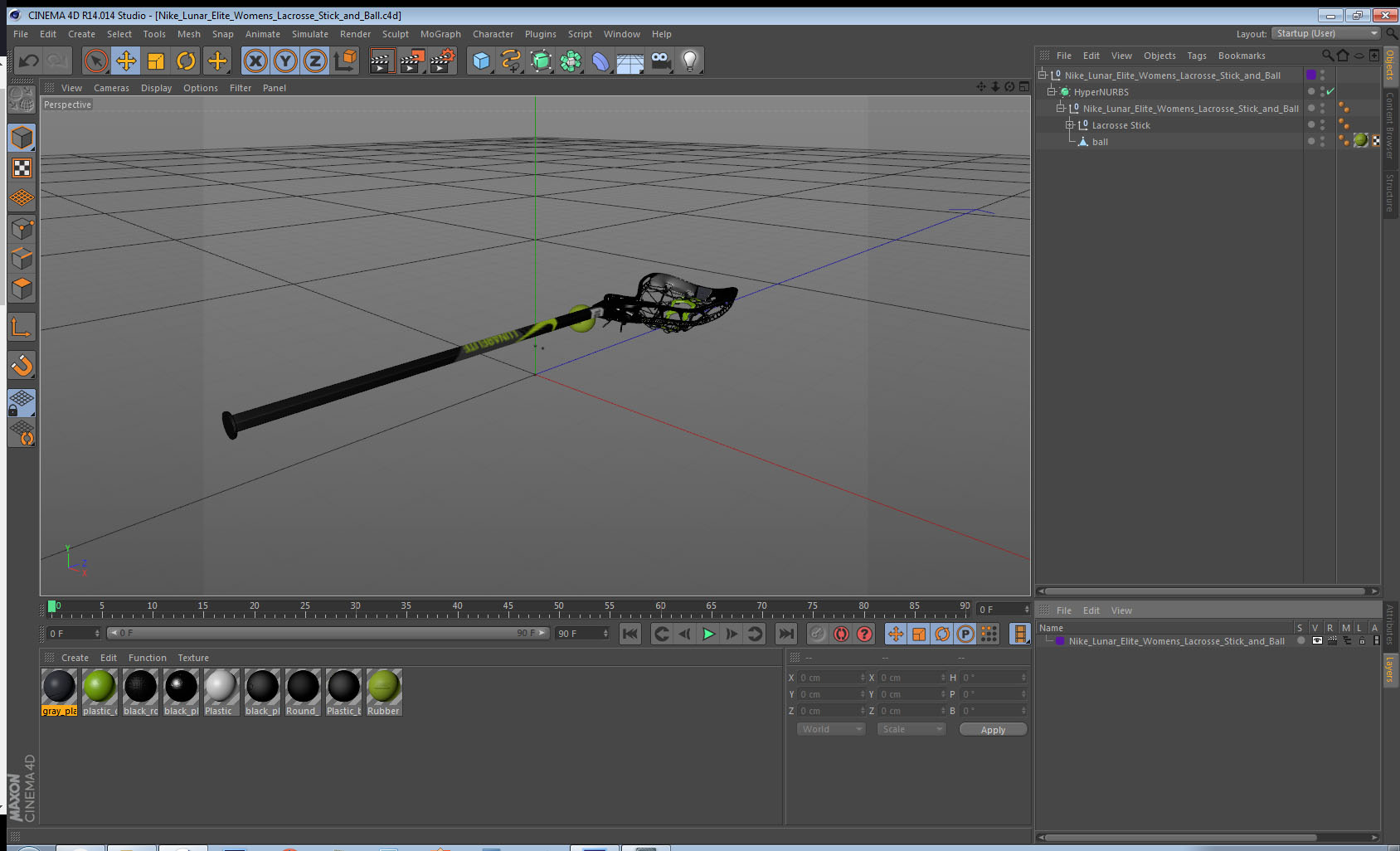Open the Layers side tab
This screenshot has height=851, width=1400.
click(x=1390, y=669)
